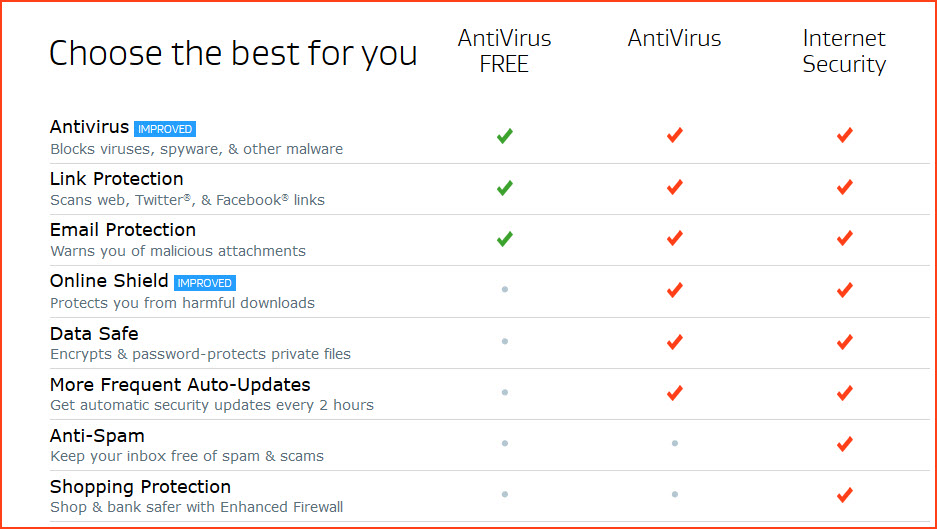This screenshot has height=529, width=937.
Task: Click green checkmark for Antivirus in AntiVirus FREE
Action: point(504,136)
